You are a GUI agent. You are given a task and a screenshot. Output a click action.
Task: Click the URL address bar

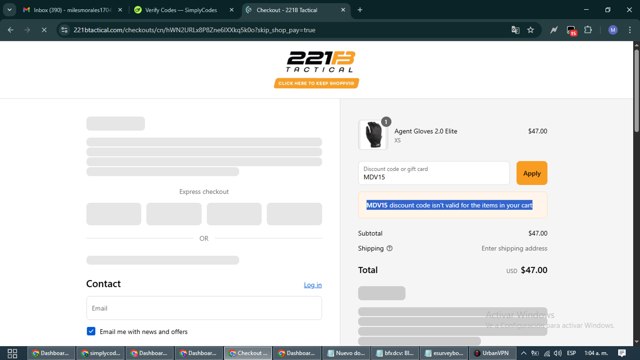tap(286, 30)
